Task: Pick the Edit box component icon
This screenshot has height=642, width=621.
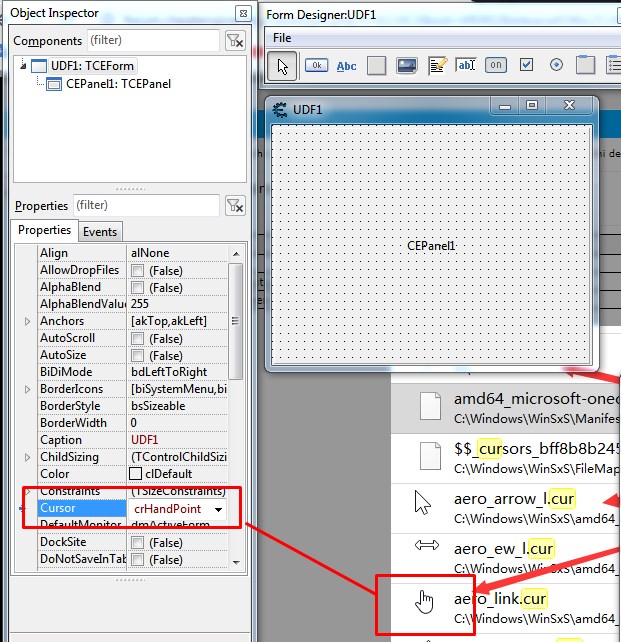Action: point(466,65)
